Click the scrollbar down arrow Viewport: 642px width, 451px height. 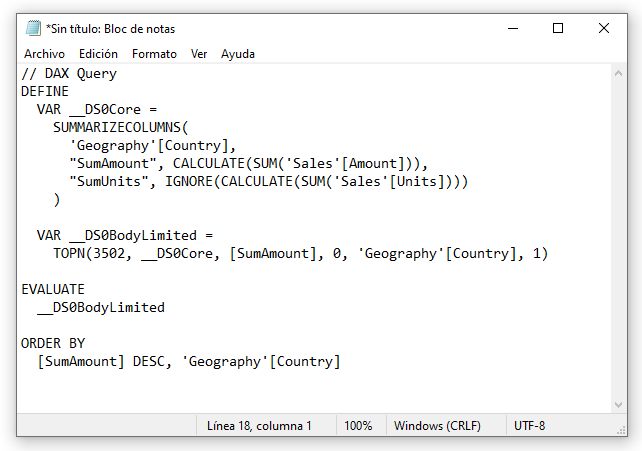click(617, 404)
